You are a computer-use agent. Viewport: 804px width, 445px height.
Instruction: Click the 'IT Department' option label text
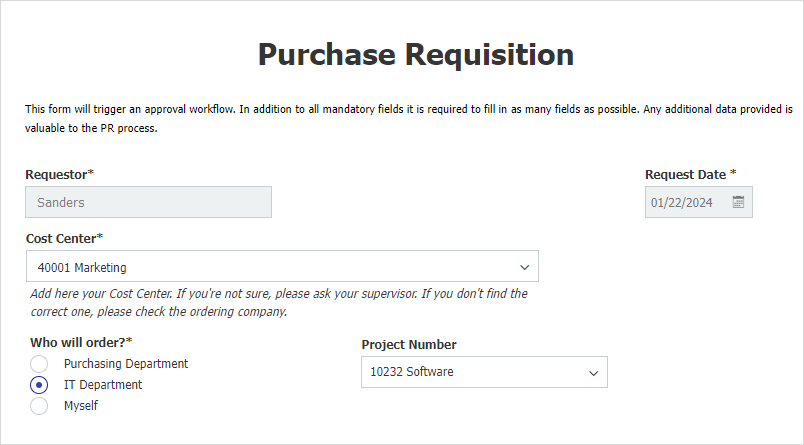click(x=103, y=385)
